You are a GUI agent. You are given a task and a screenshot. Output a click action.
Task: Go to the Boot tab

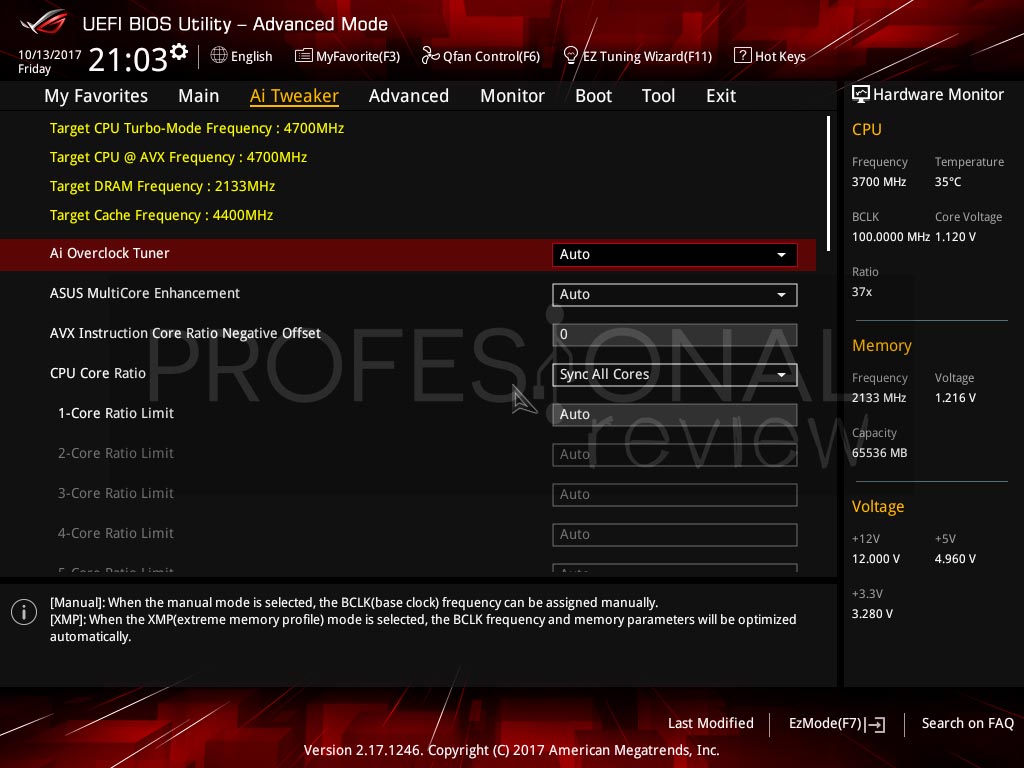(594, 96)
